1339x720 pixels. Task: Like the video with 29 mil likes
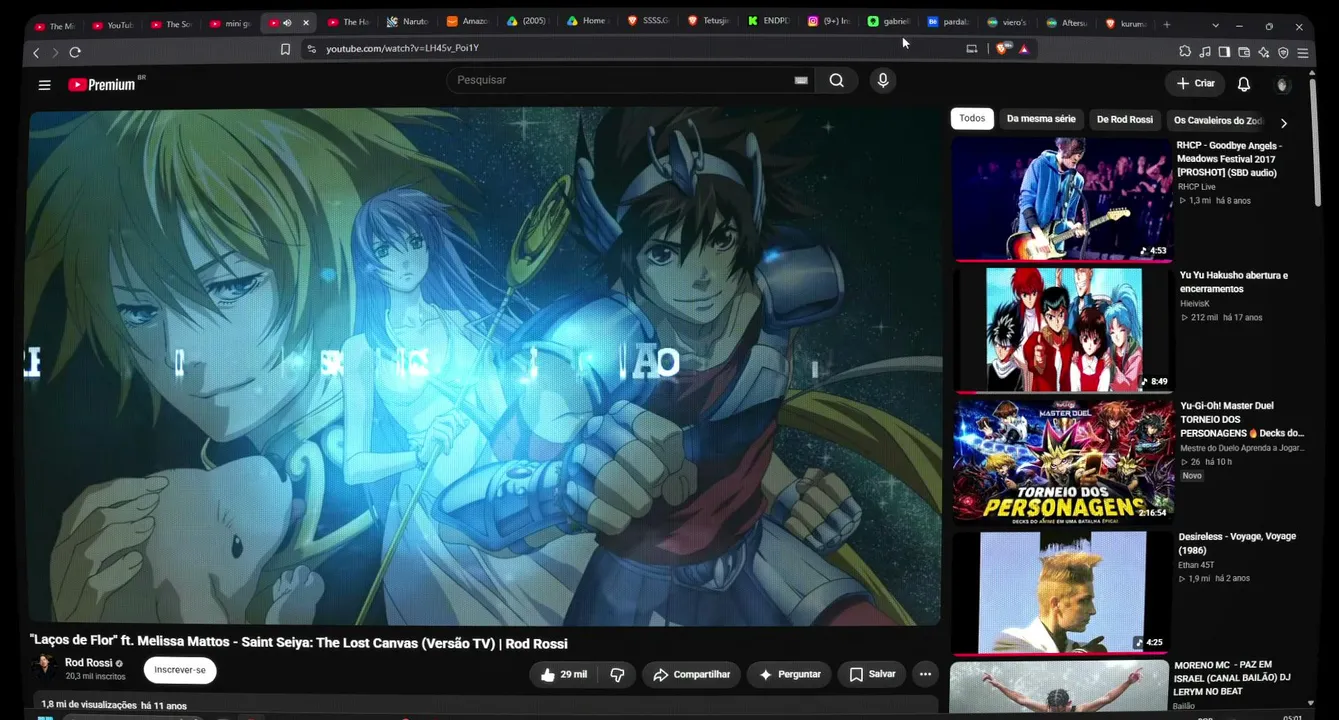point(563,675)
